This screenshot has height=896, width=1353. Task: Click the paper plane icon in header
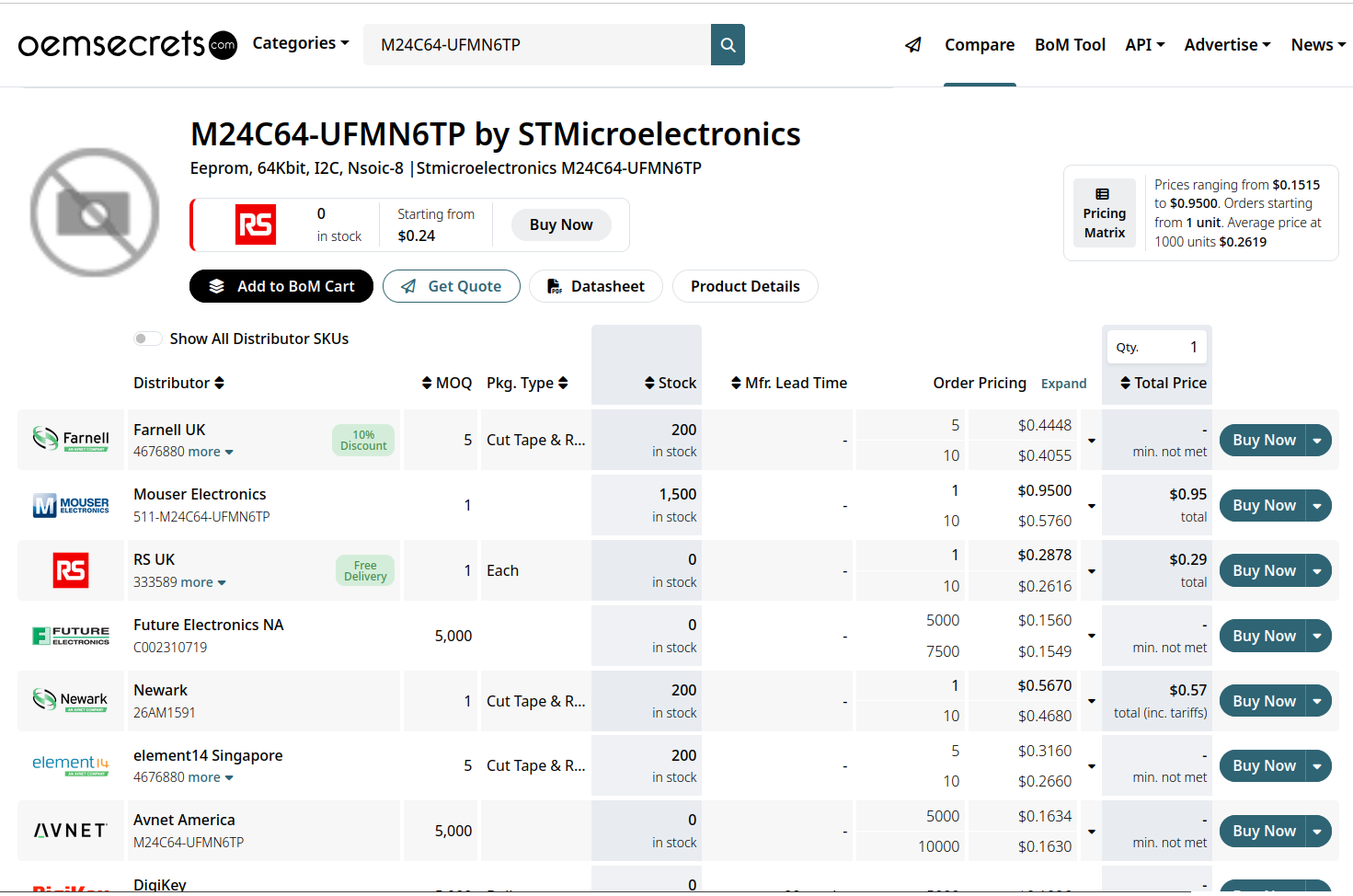tap(912, 45)
